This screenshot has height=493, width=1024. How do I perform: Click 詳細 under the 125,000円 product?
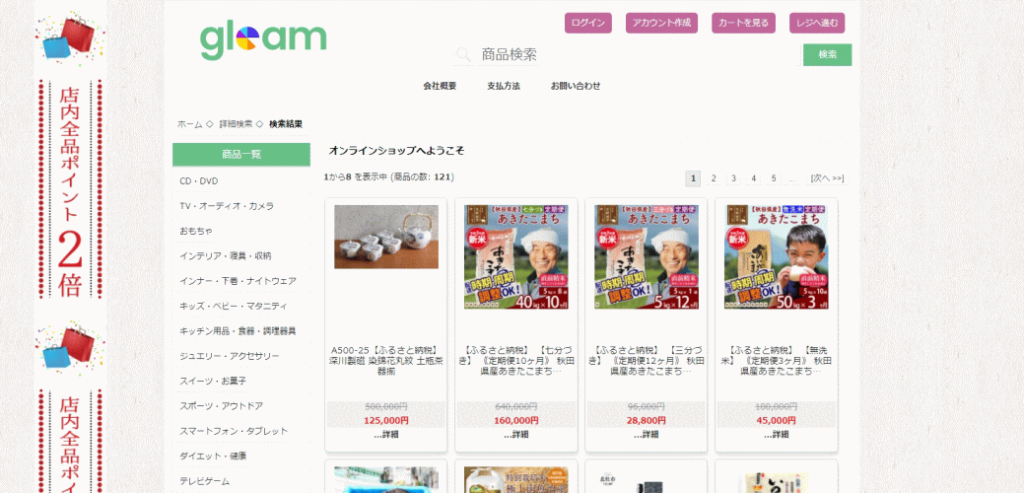(x=386, y=435)
